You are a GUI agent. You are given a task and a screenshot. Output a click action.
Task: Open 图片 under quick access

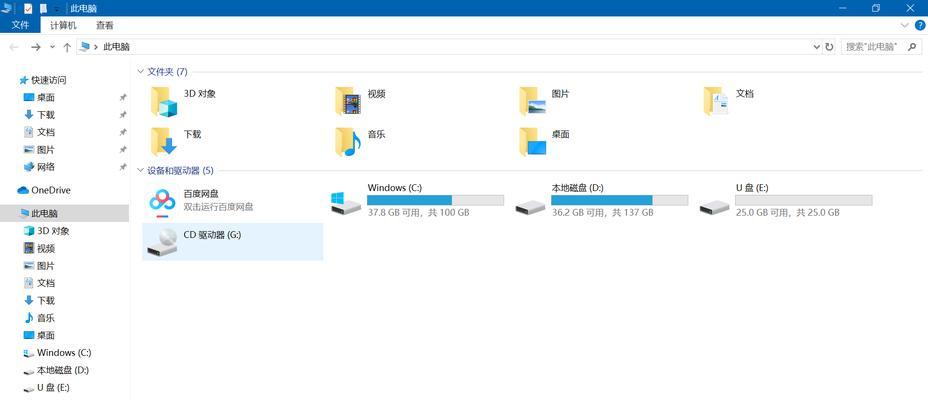(x=46, y=150)
